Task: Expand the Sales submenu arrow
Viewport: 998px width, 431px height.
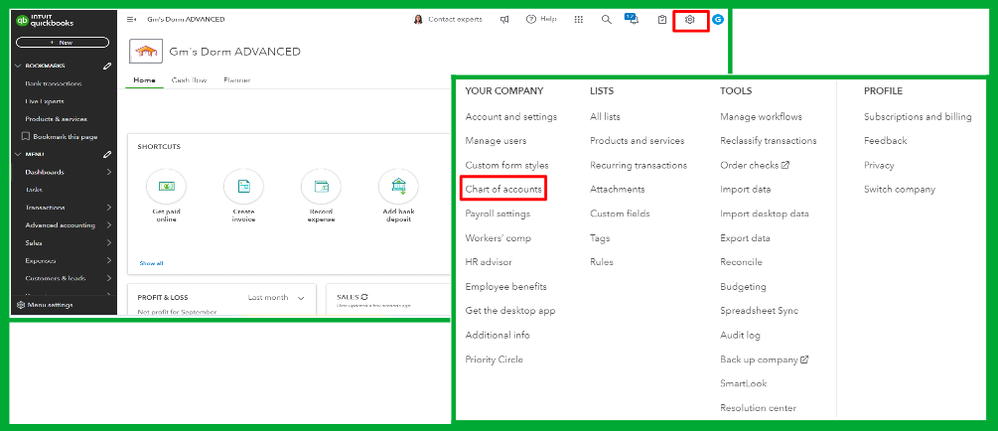Action: [x=109, y=243]
